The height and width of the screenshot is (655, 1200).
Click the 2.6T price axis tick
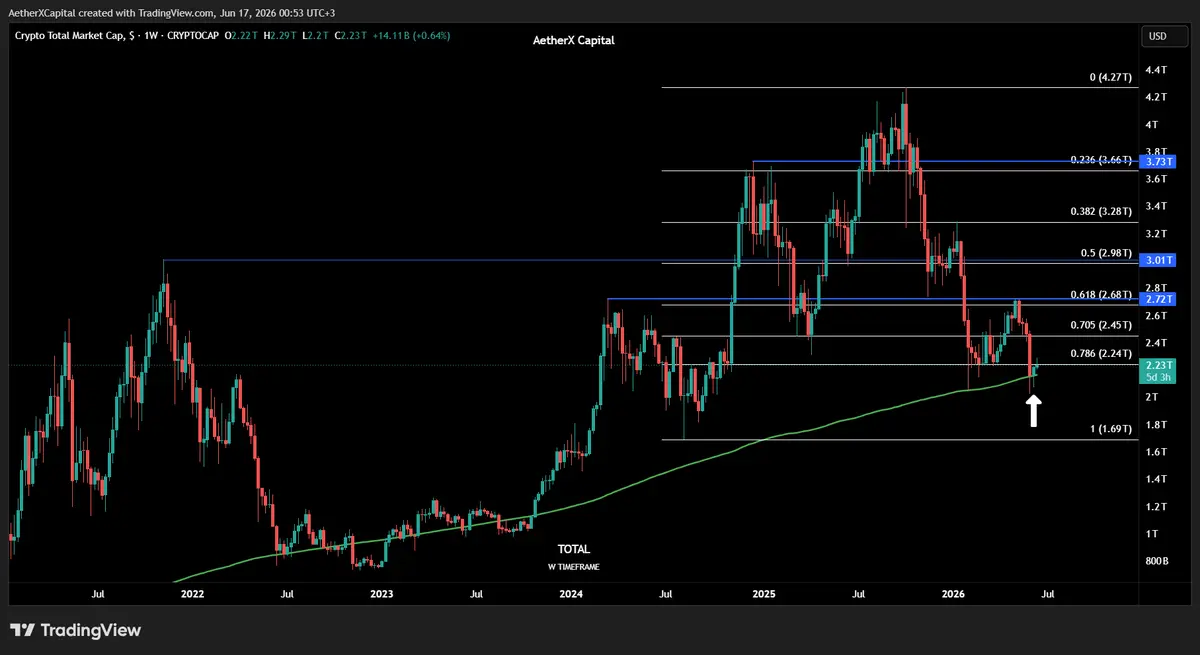1156,316
